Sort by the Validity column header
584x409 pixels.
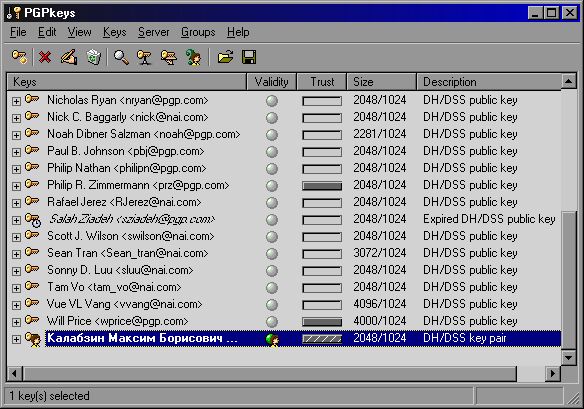pyautogui.click(x=272, y=82)
